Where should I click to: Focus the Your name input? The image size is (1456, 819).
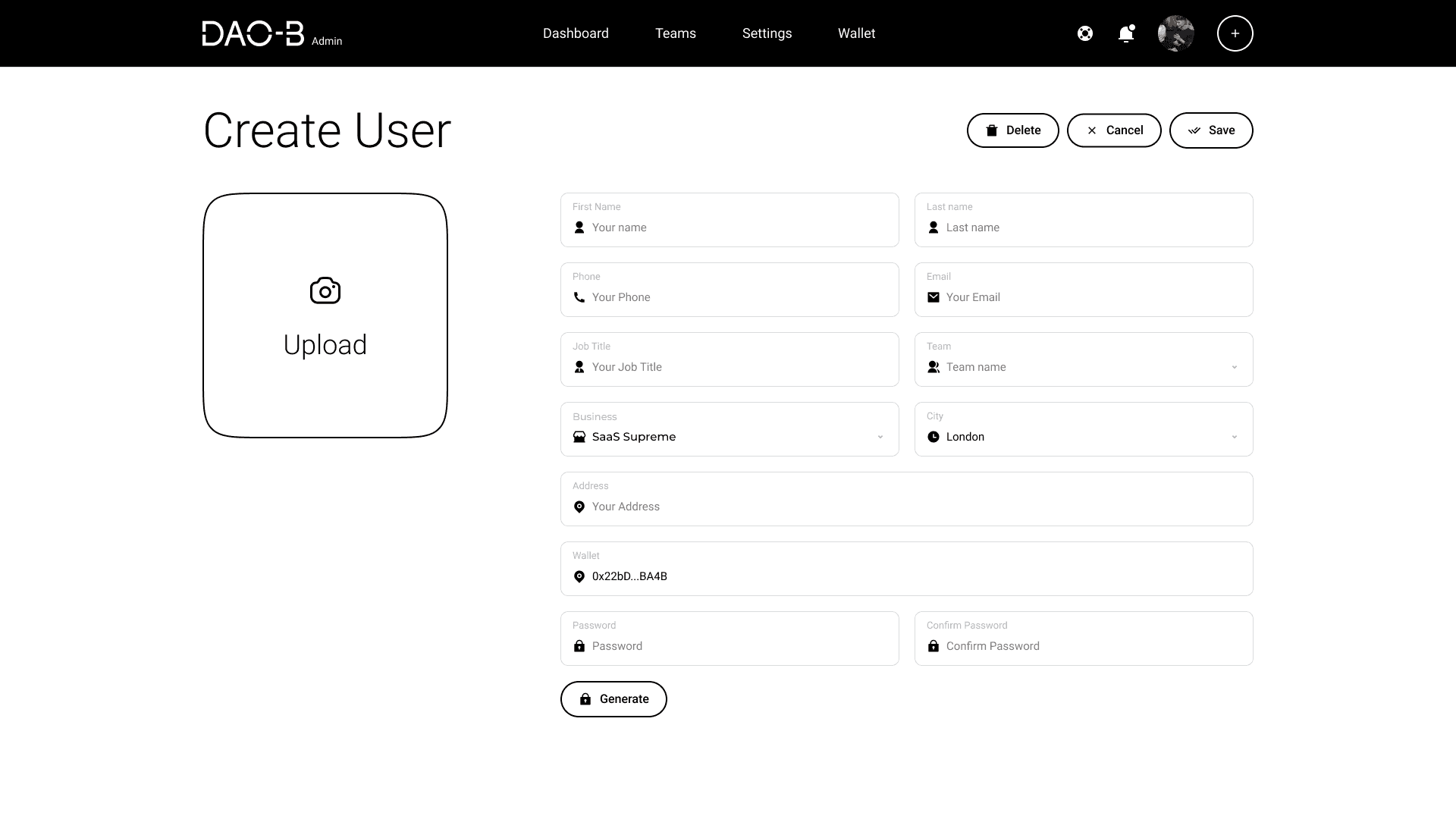click(730, 220)
